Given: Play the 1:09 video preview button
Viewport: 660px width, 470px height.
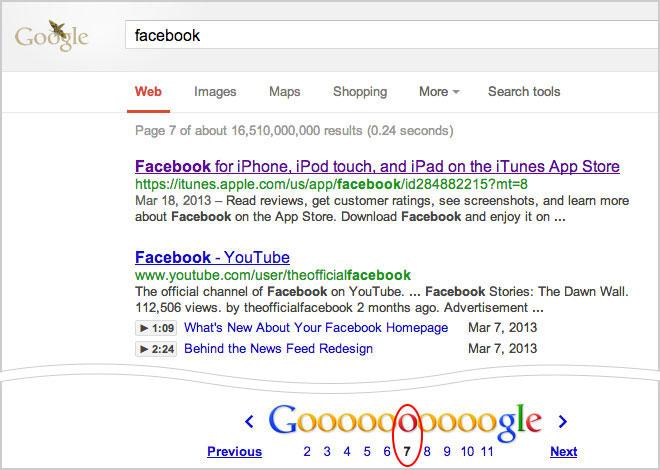Looking at the screenshot, I should (156, 328).
